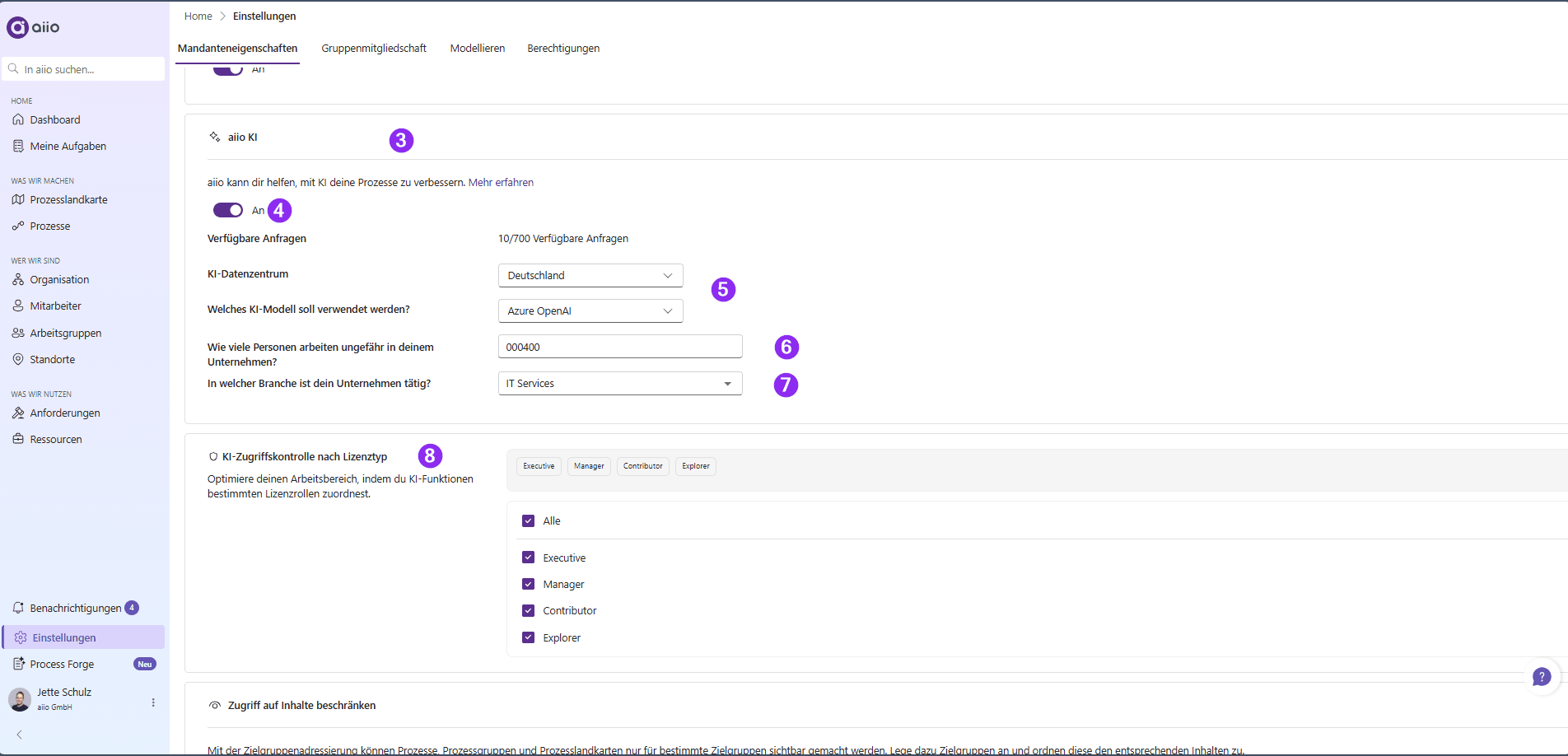Open the IT Services Branche dropdown
The height and width of the screenshot is (756, 1568).
pyautogui.click(x=620, y=383)
